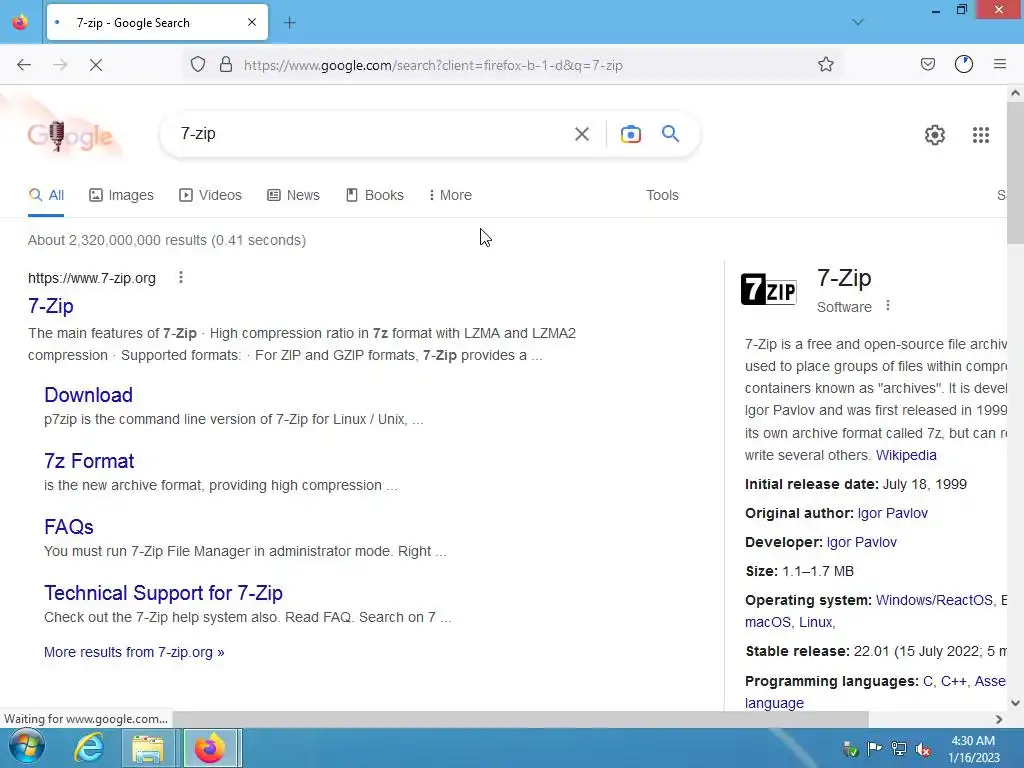Close the 7-zip Google Search tab
The image size is (1024, 768).
click(x=252, y=22)
